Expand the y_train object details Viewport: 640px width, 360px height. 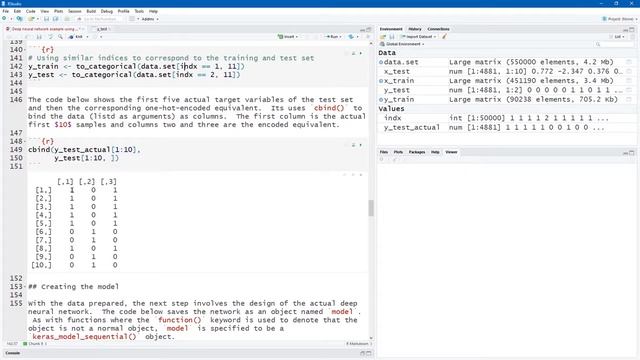click(x=381, y=99)
